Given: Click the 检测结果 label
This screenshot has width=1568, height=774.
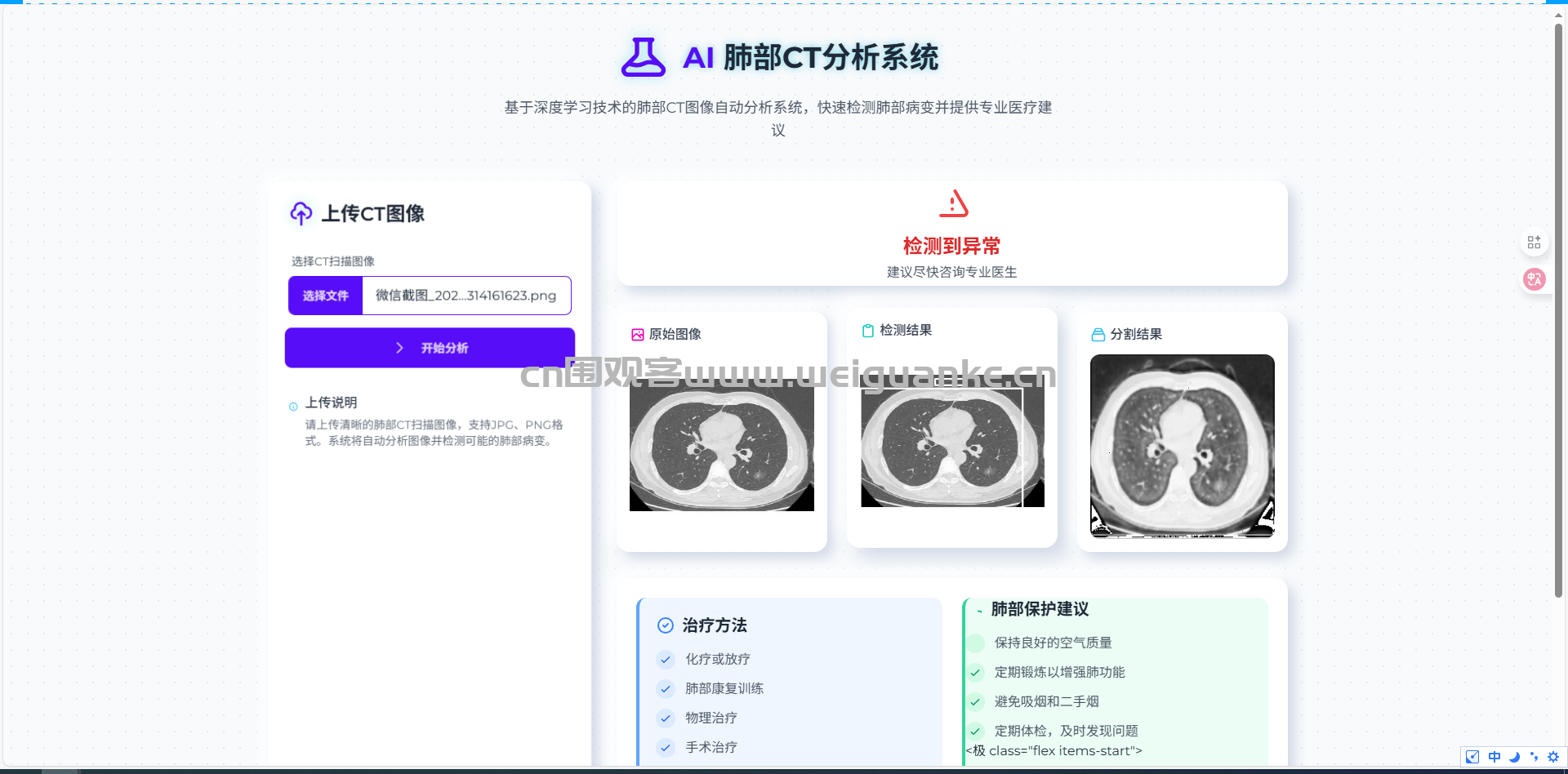Looking at the screenshot, I should coord(906,331).
